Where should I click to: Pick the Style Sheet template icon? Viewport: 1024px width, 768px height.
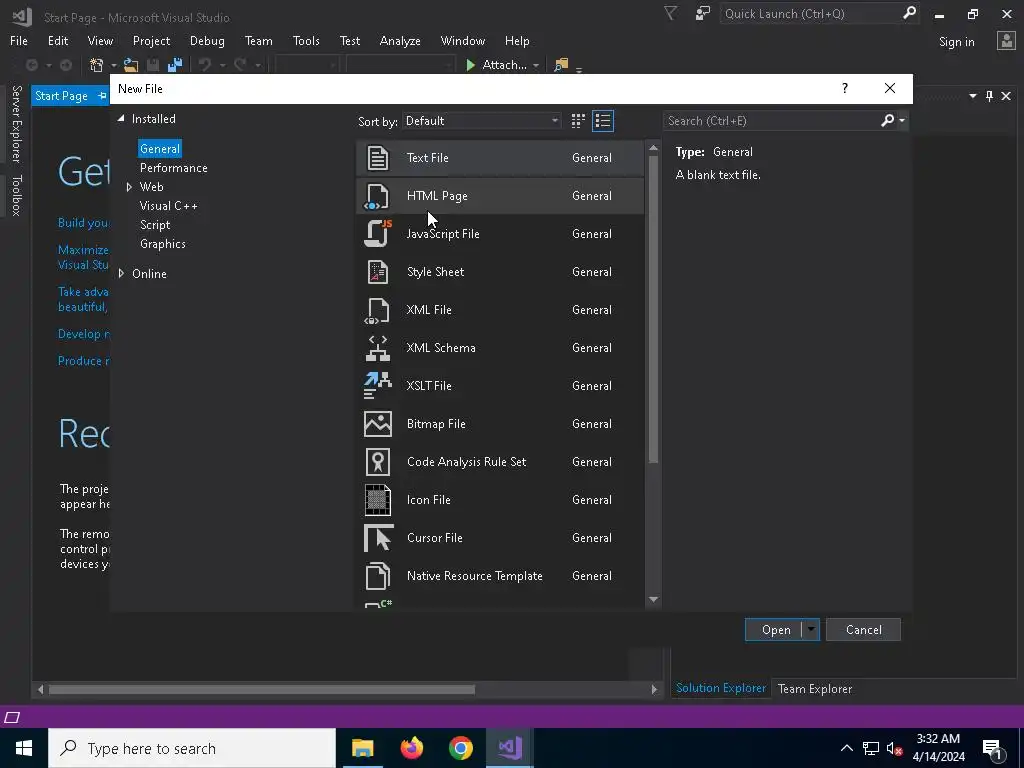pos(377,272)
